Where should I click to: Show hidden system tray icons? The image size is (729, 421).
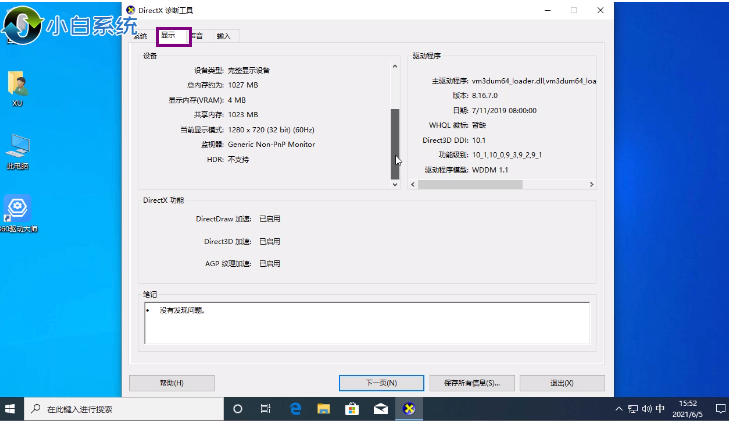(x=617, y=409)
